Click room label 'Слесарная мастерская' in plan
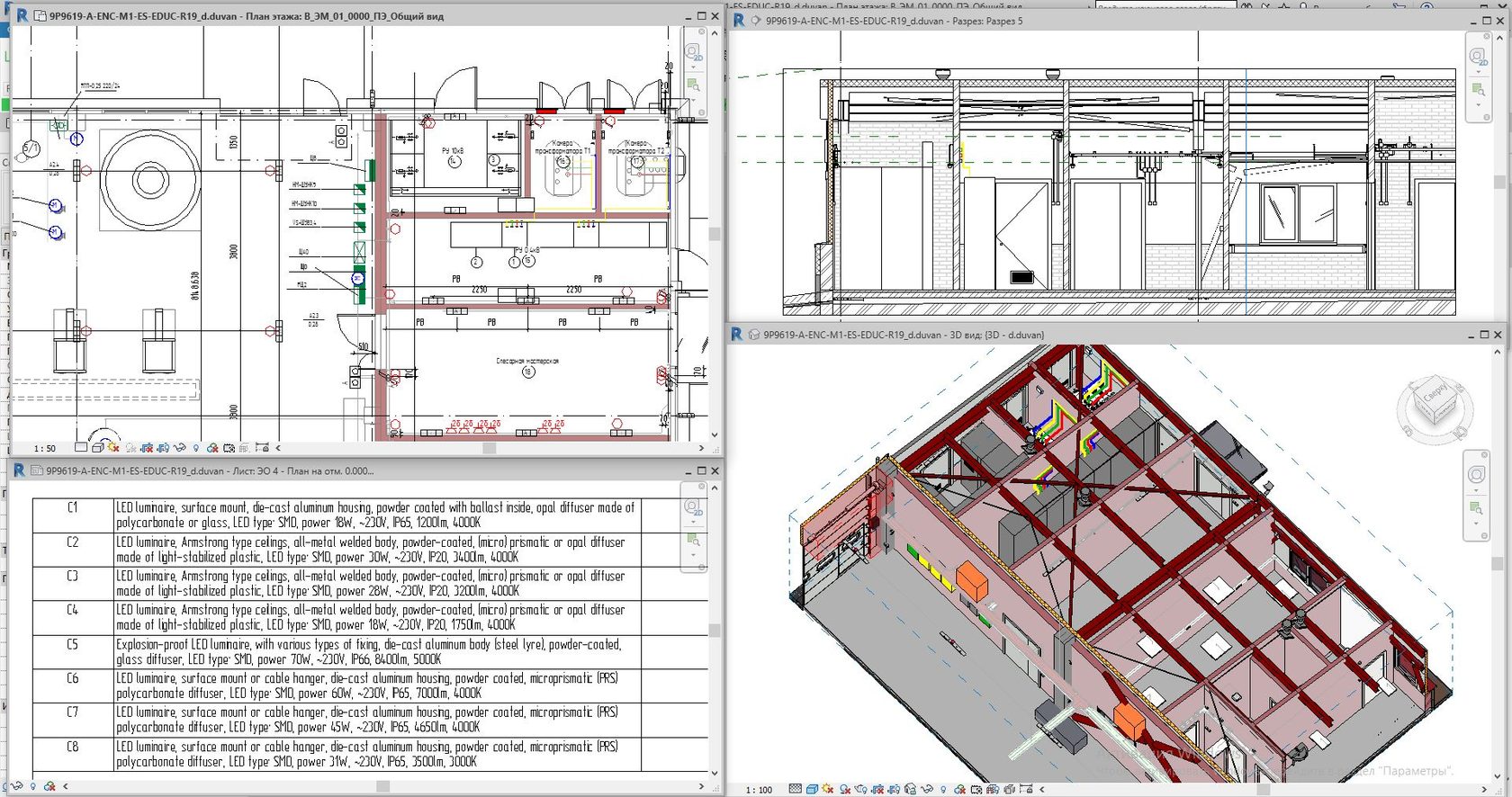 (x=527, y=361)
